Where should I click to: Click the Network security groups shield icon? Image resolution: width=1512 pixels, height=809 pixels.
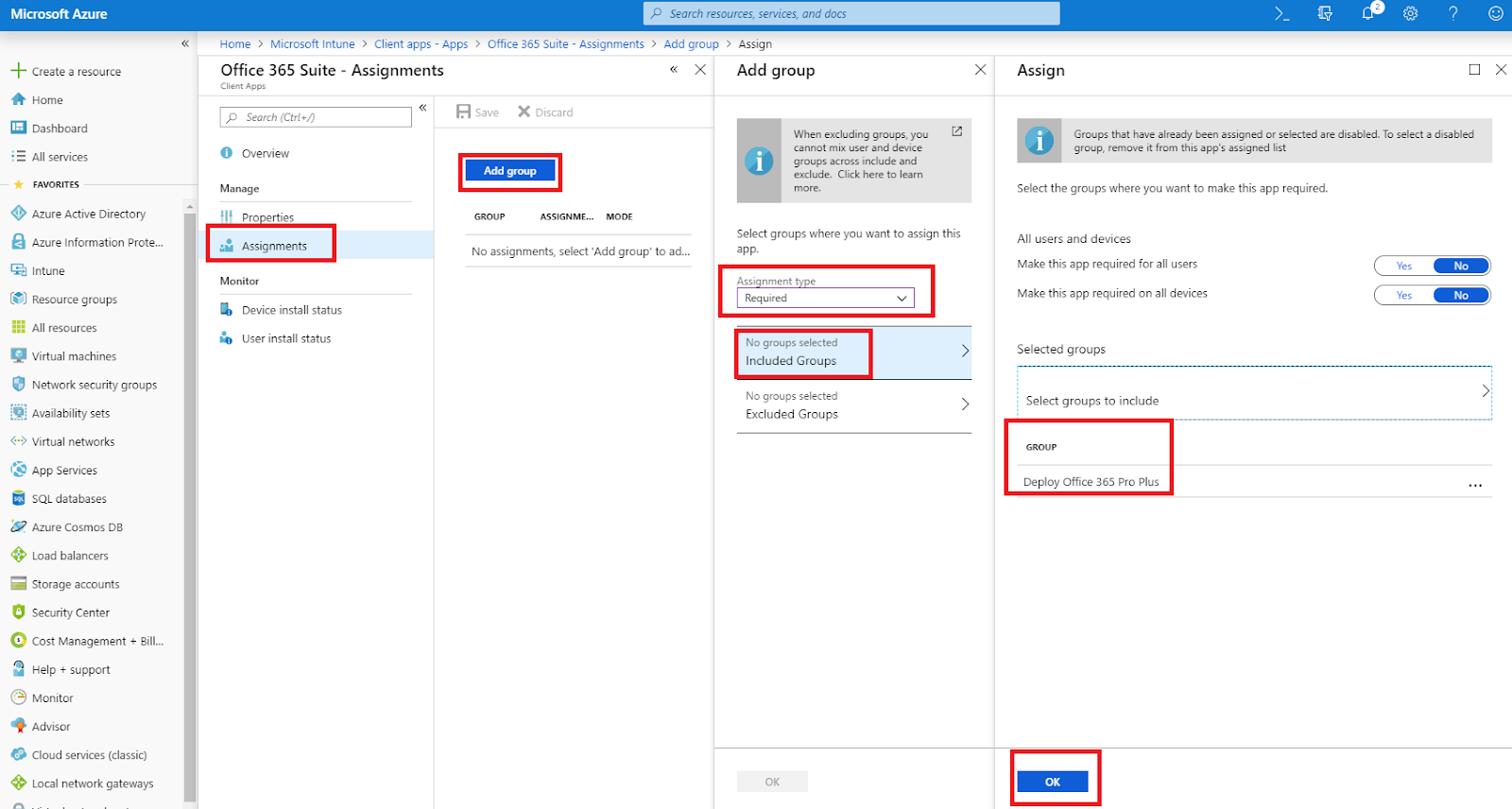pyautogui.click(x=18, y=384)
